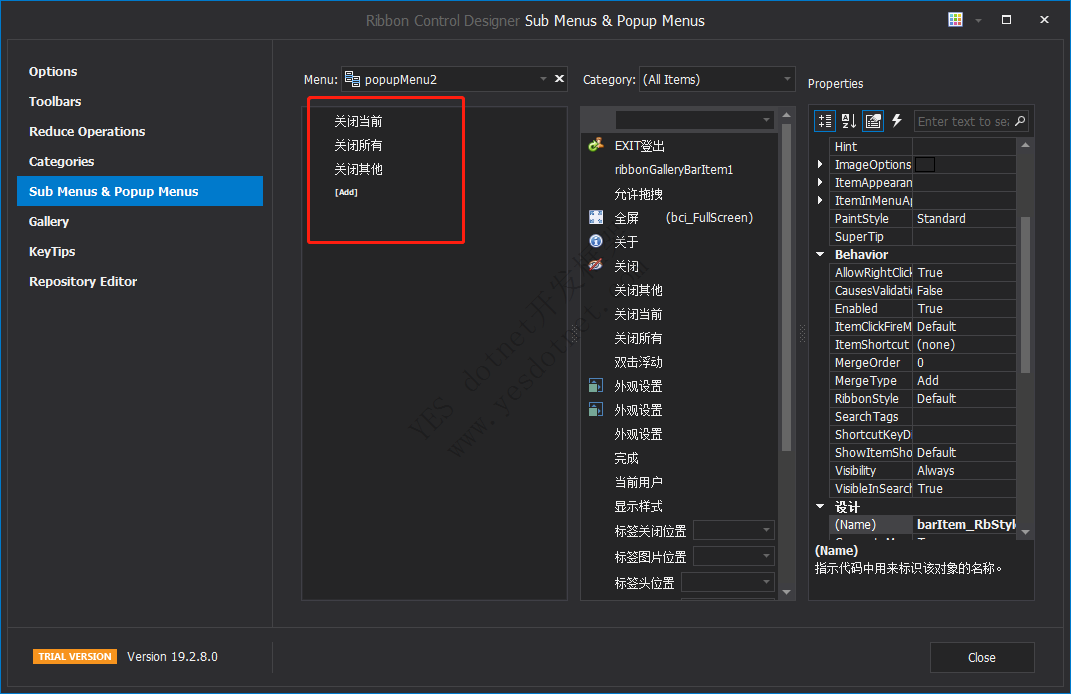Click scroll-up arrow of items list
The image size is (1071, 694).
[x=786, y=115]
